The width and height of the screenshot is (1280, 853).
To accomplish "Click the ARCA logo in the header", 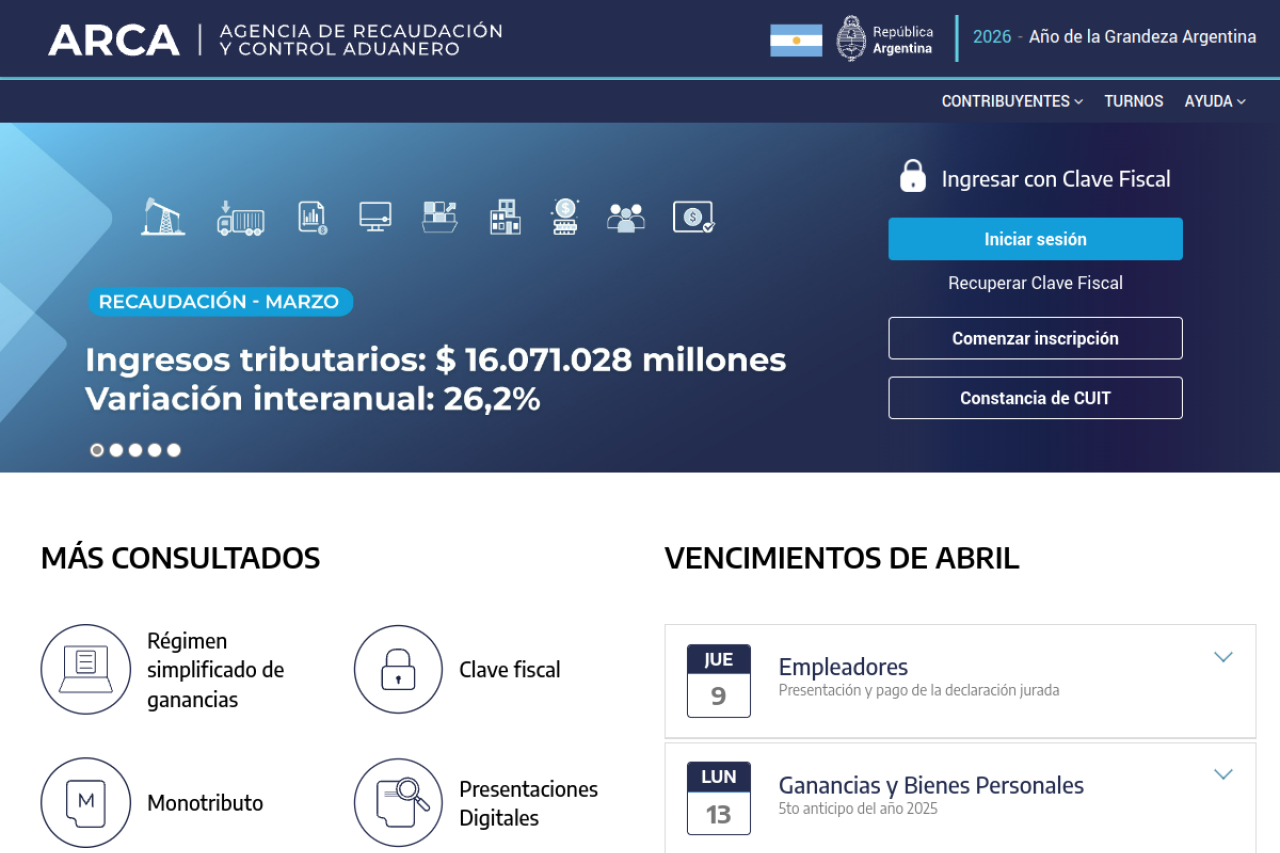I will [x=114, y=40].
